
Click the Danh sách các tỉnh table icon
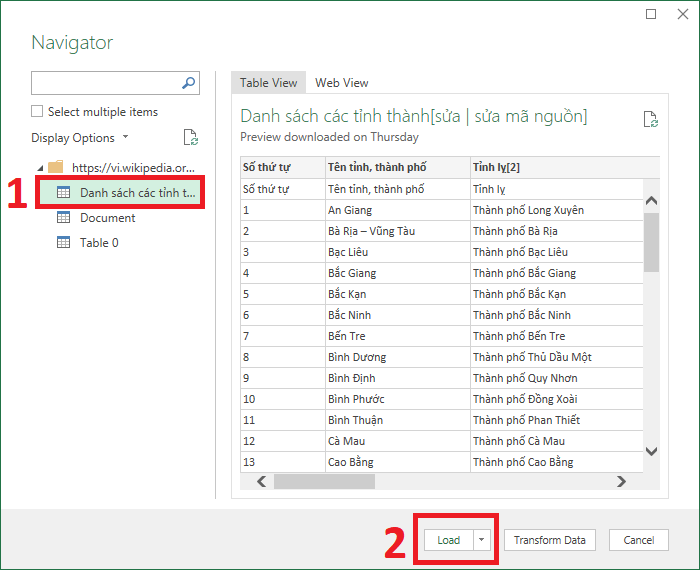[63, 192]
